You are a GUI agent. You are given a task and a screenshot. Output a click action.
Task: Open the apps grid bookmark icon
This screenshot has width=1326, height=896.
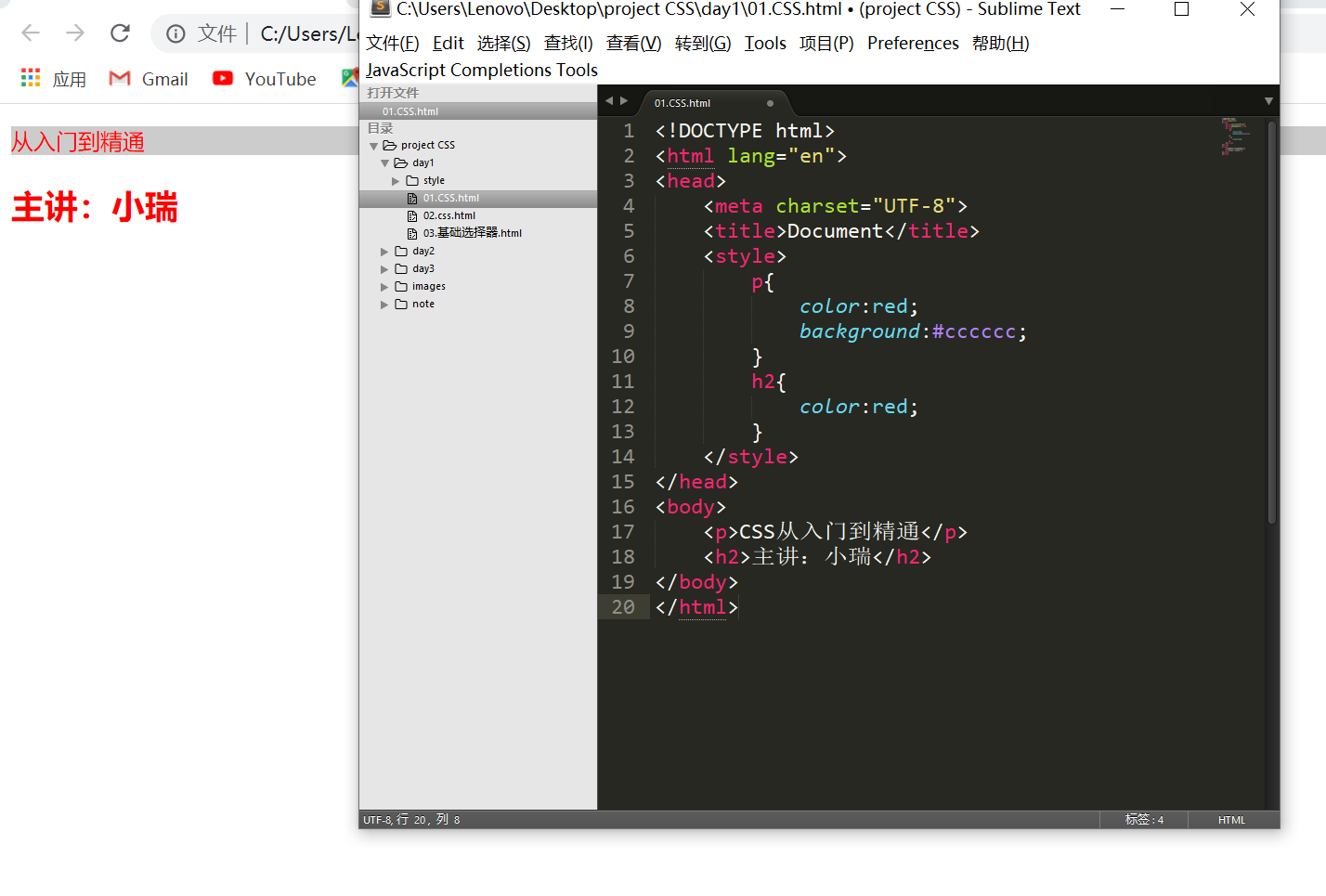coord(31,78)
